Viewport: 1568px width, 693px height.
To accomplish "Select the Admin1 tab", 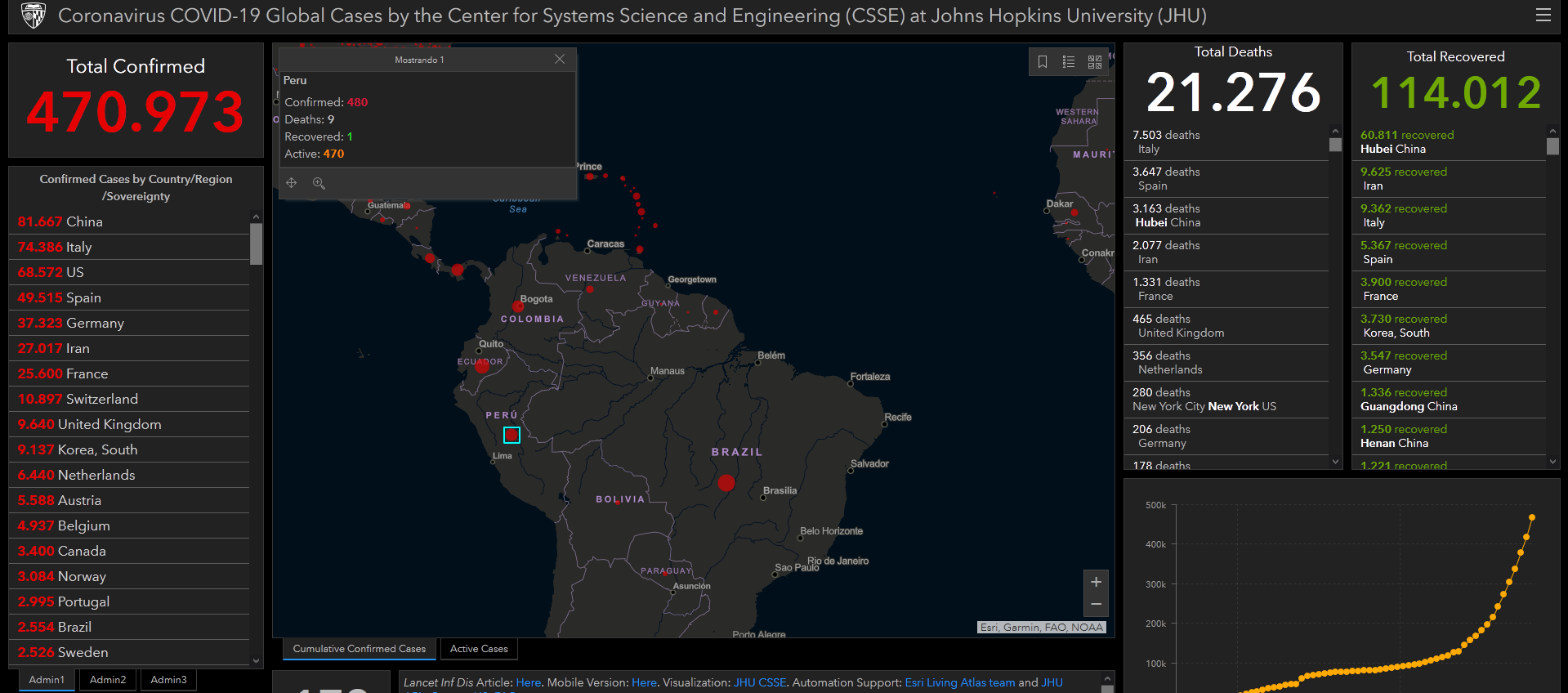I will click(47, 680).
